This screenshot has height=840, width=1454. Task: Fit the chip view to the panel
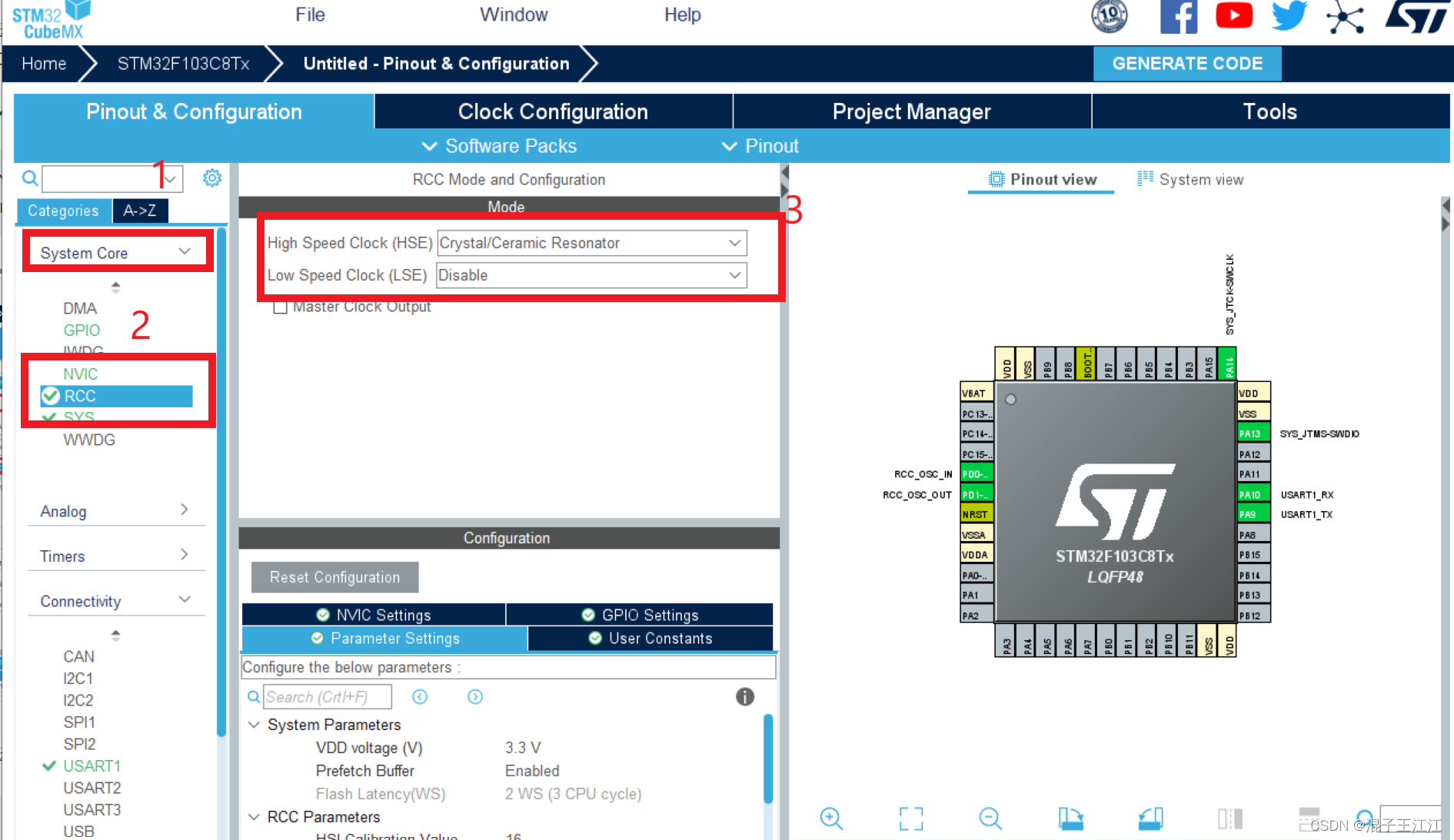[x=911, y=818]
